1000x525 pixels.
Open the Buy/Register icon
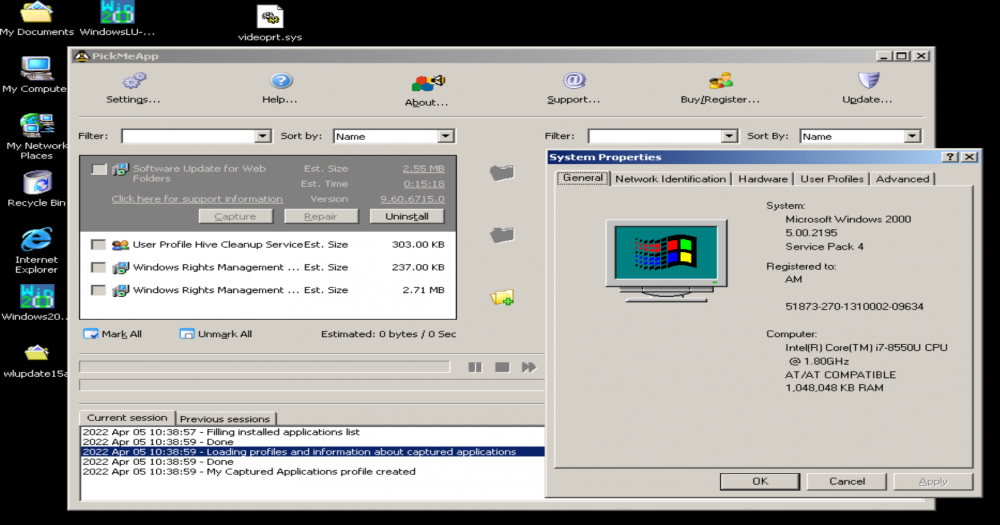[720, 81]
